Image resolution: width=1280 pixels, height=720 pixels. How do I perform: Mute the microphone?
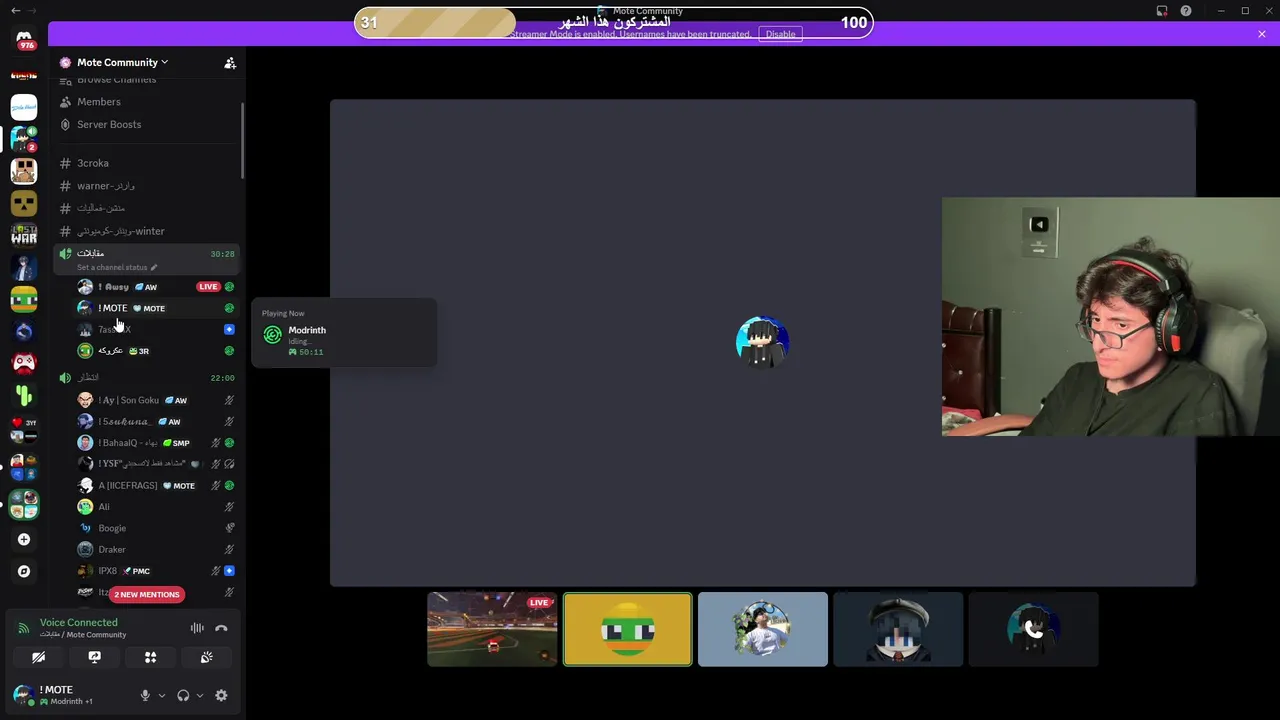click(145, 695)
